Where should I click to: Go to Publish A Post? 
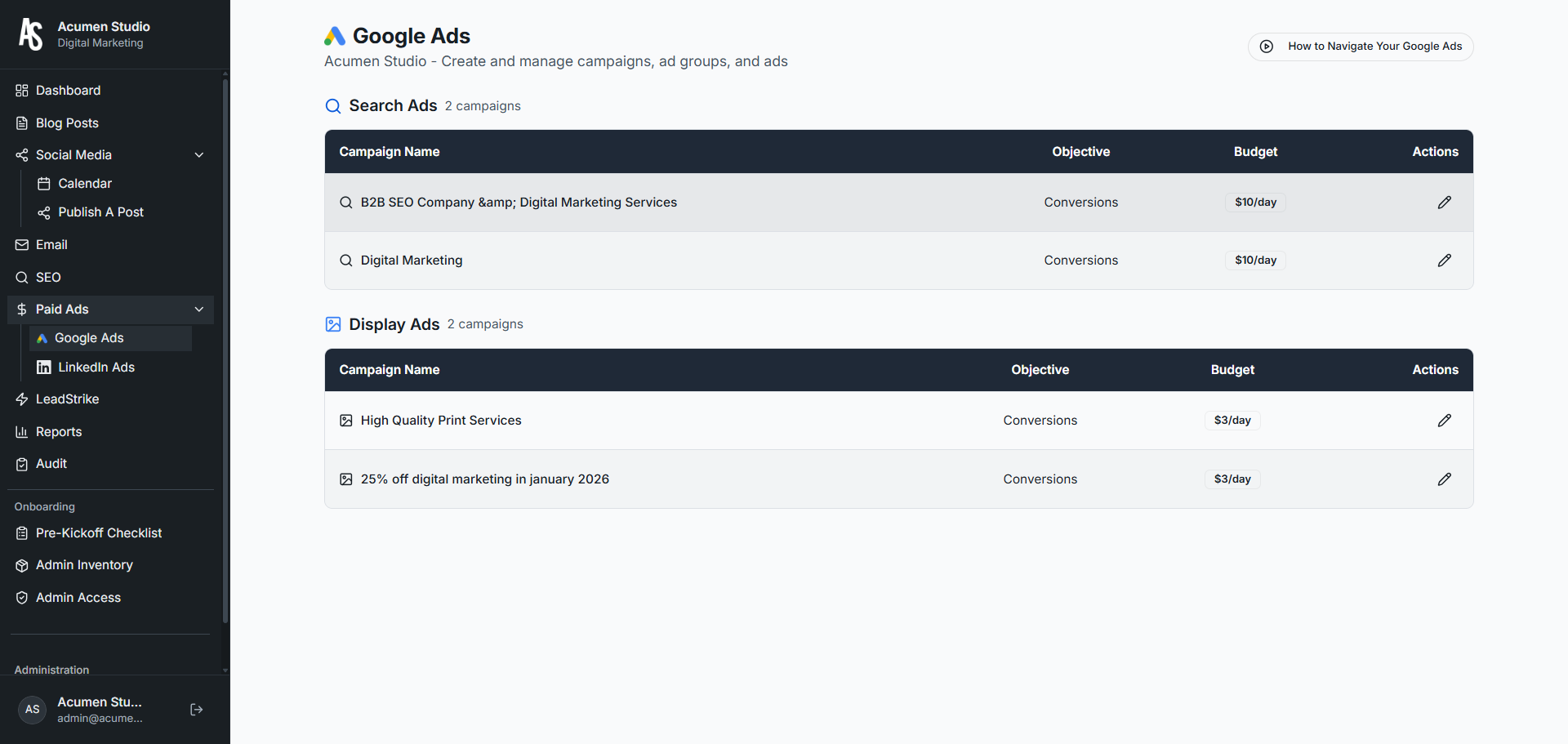[x=110, y=212]
